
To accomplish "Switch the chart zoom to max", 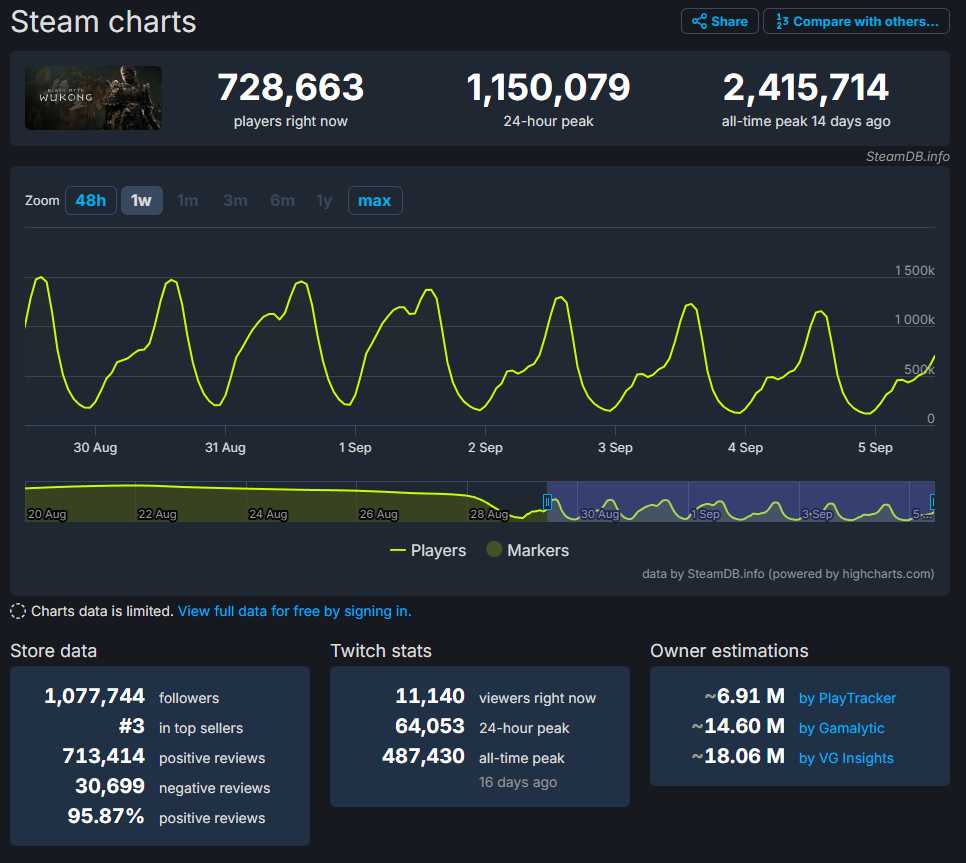I will (374, 200).
